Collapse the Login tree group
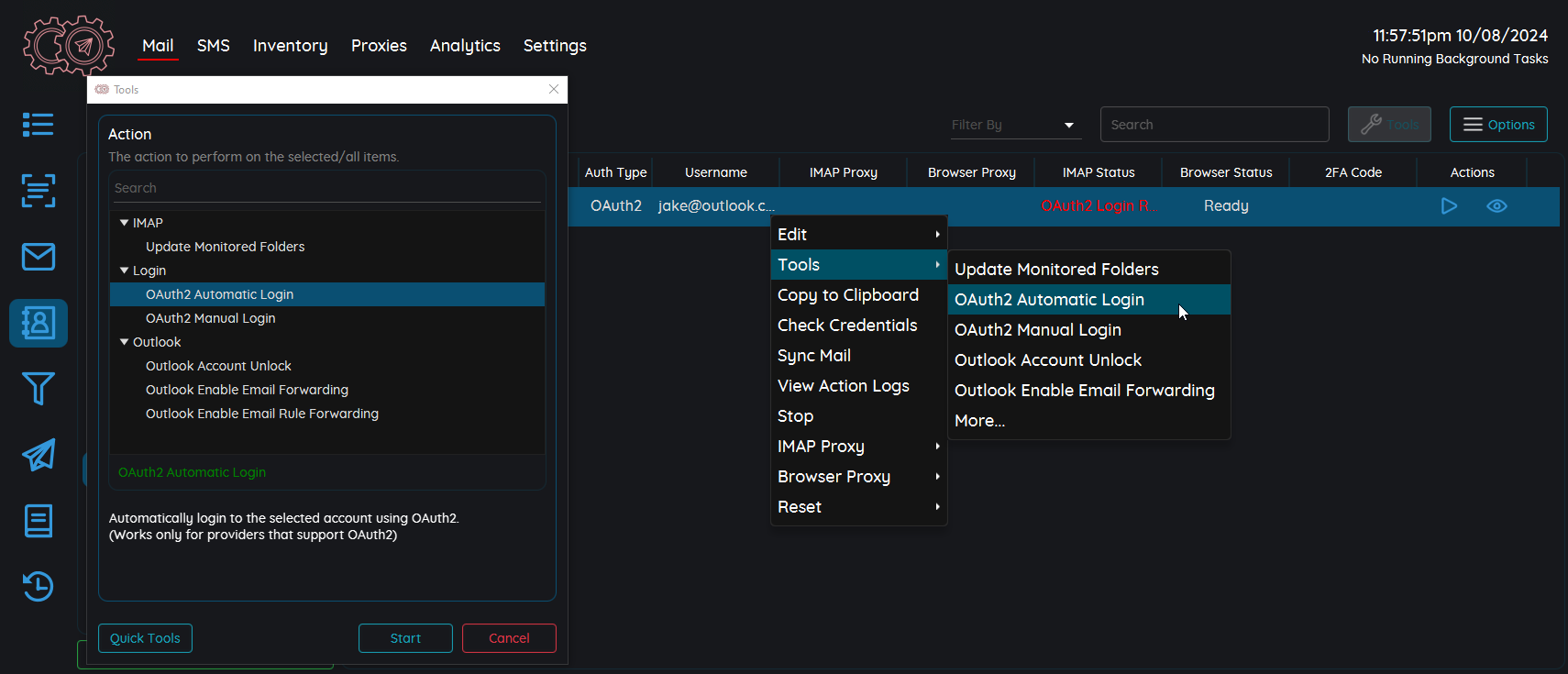The height and width of the screenshot is (674, 1568). (x=125, y=271)
